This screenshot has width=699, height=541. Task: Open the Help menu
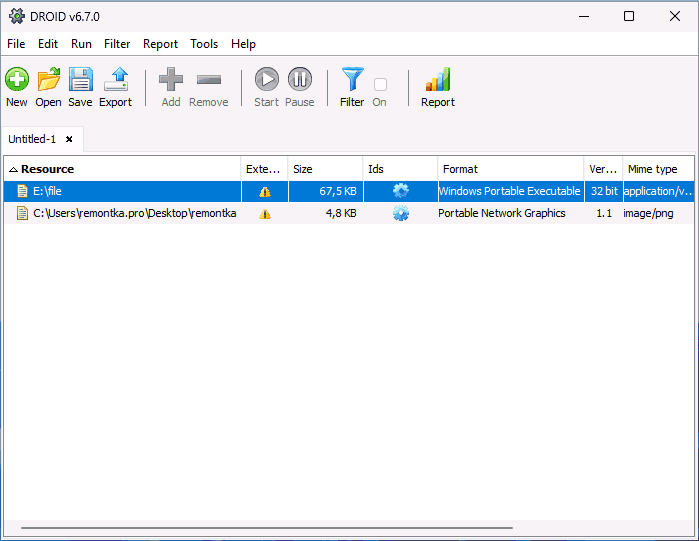tap(243, 44)
